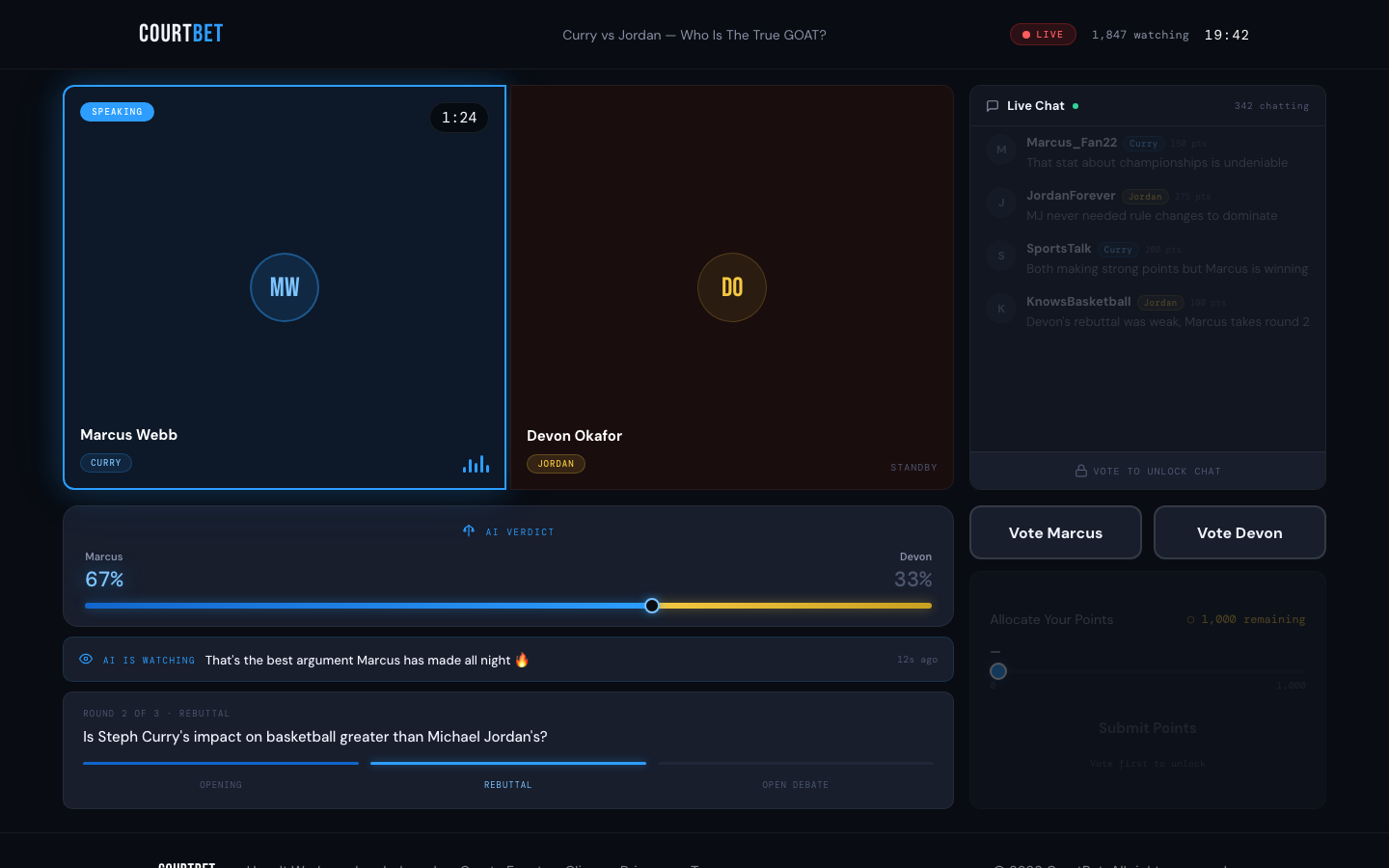
Task: Click the JORDAN team tag under Devon Okafor
Action: point(556,464)
